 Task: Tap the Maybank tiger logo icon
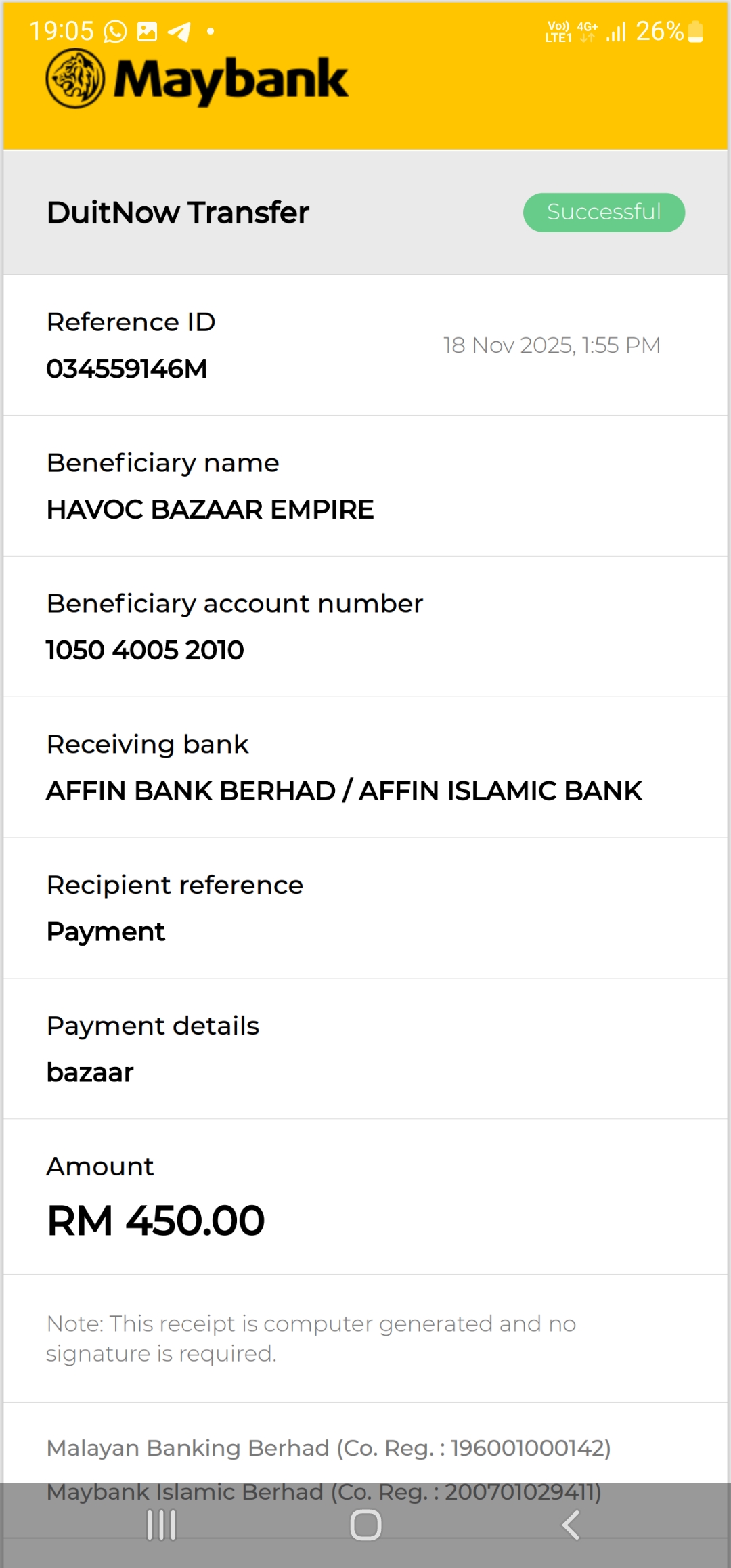coord(75,79)
